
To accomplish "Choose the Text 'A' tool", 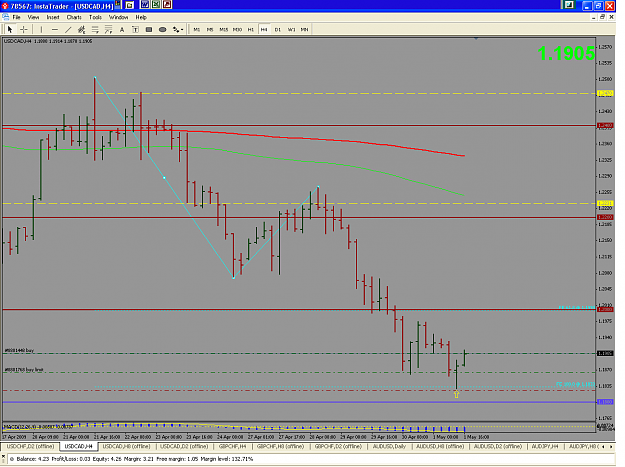I will click(x=122, y=29).
